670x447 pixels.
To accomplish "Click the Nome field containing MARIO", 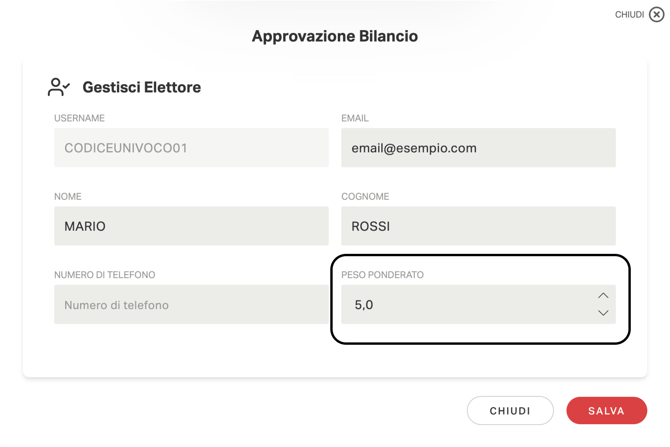I will tap(191, 226).
